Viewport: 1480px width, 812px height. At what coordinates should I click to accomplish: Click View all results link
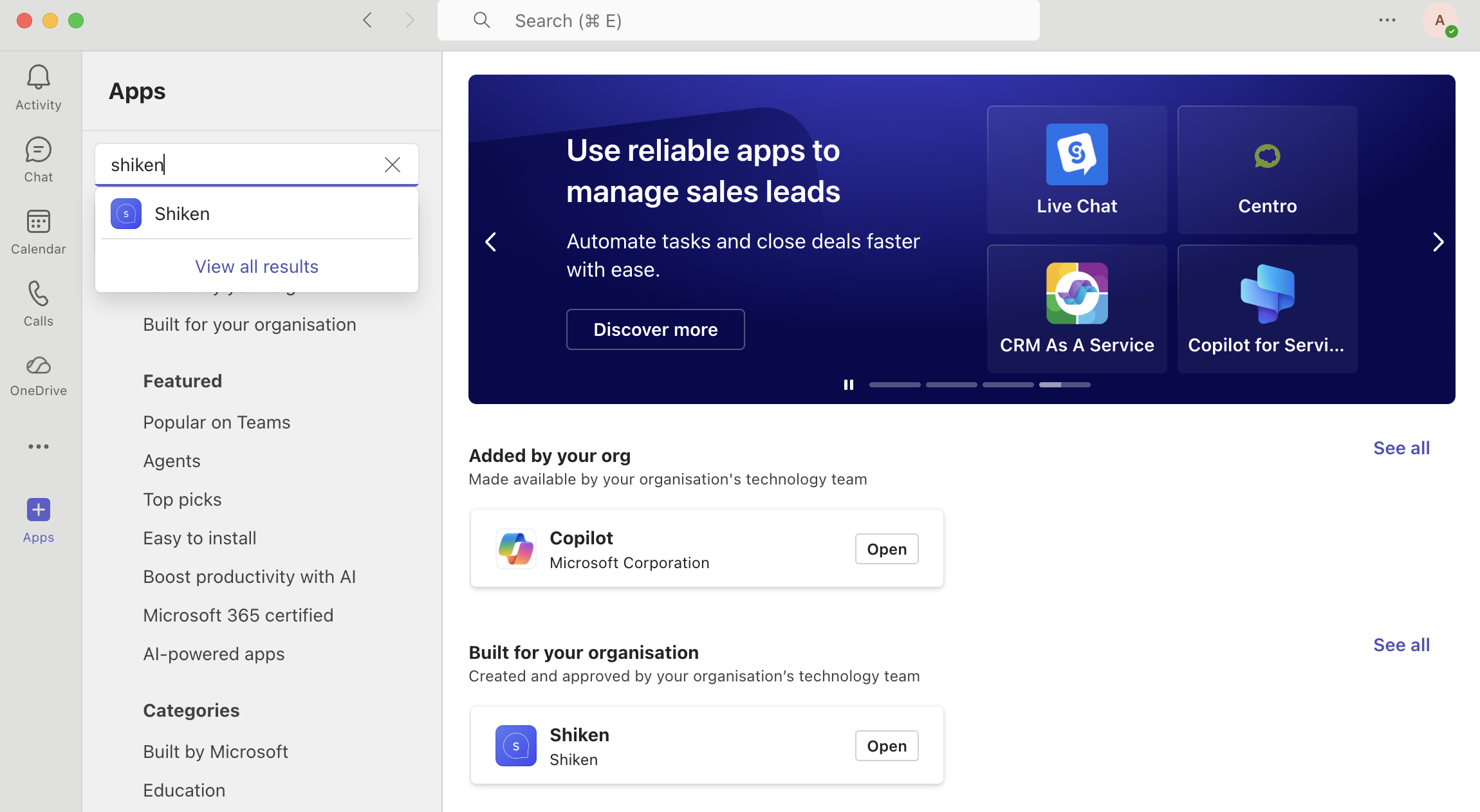click(x=256, y=266)
